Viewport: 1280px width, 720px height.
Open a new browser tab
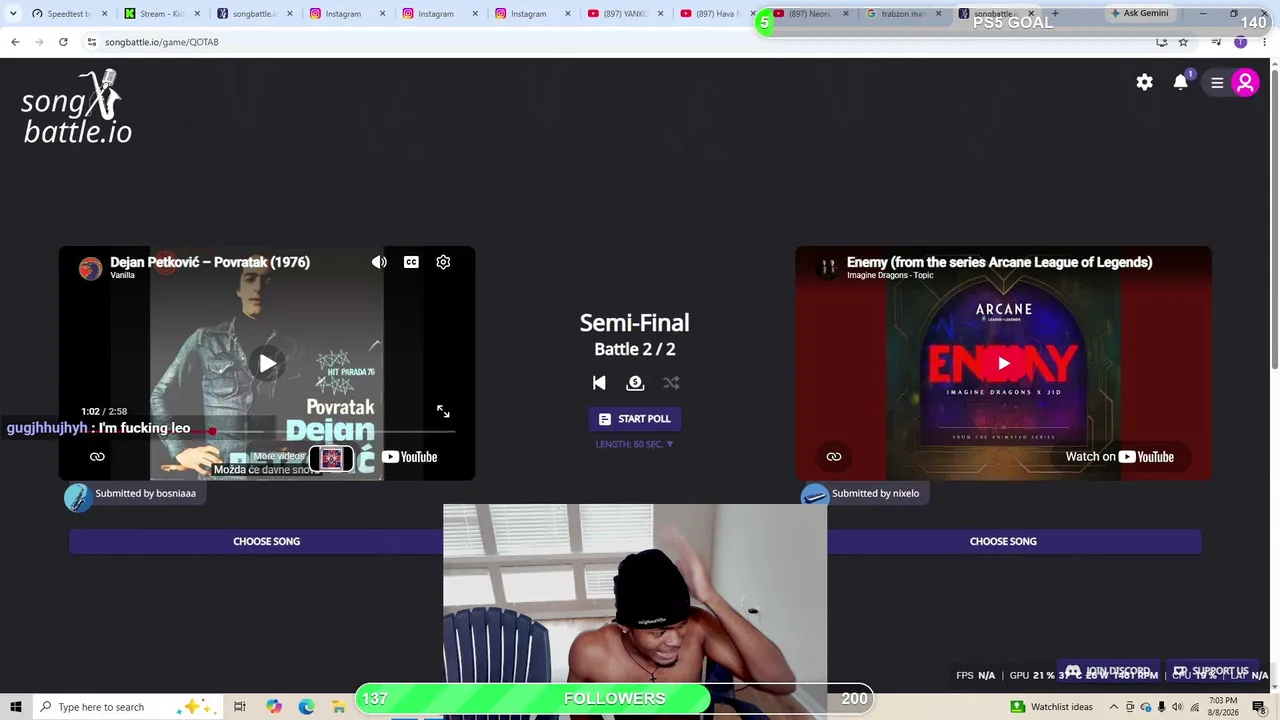(x=1055, y=13)
